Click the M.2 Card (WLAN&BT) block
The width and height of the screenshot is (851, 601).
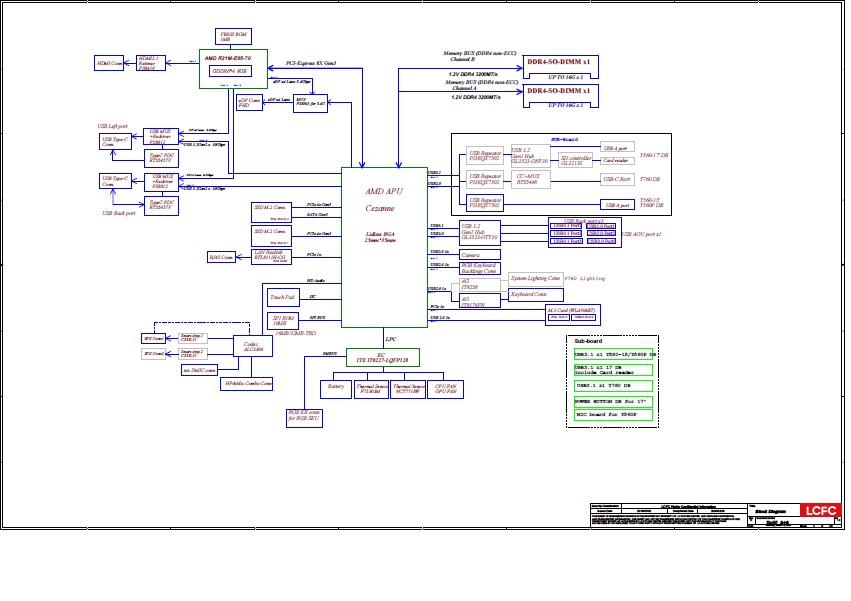[573, 315]
